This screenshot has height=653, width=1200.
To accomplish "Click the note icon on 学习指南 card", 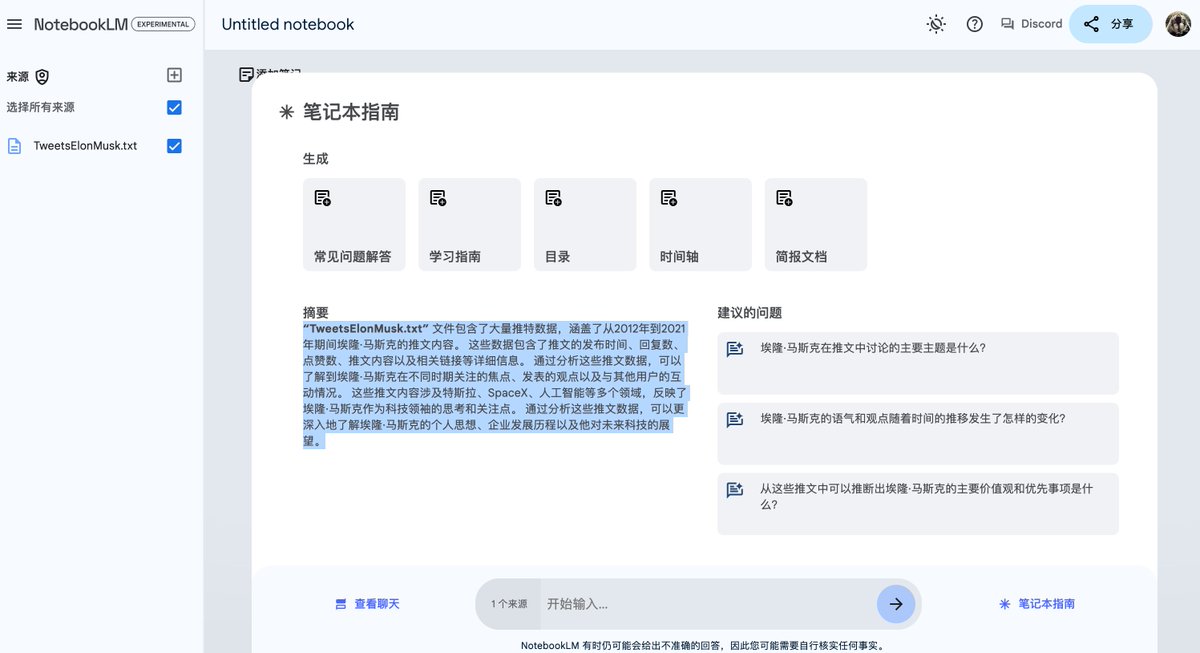I will [438, 198].
